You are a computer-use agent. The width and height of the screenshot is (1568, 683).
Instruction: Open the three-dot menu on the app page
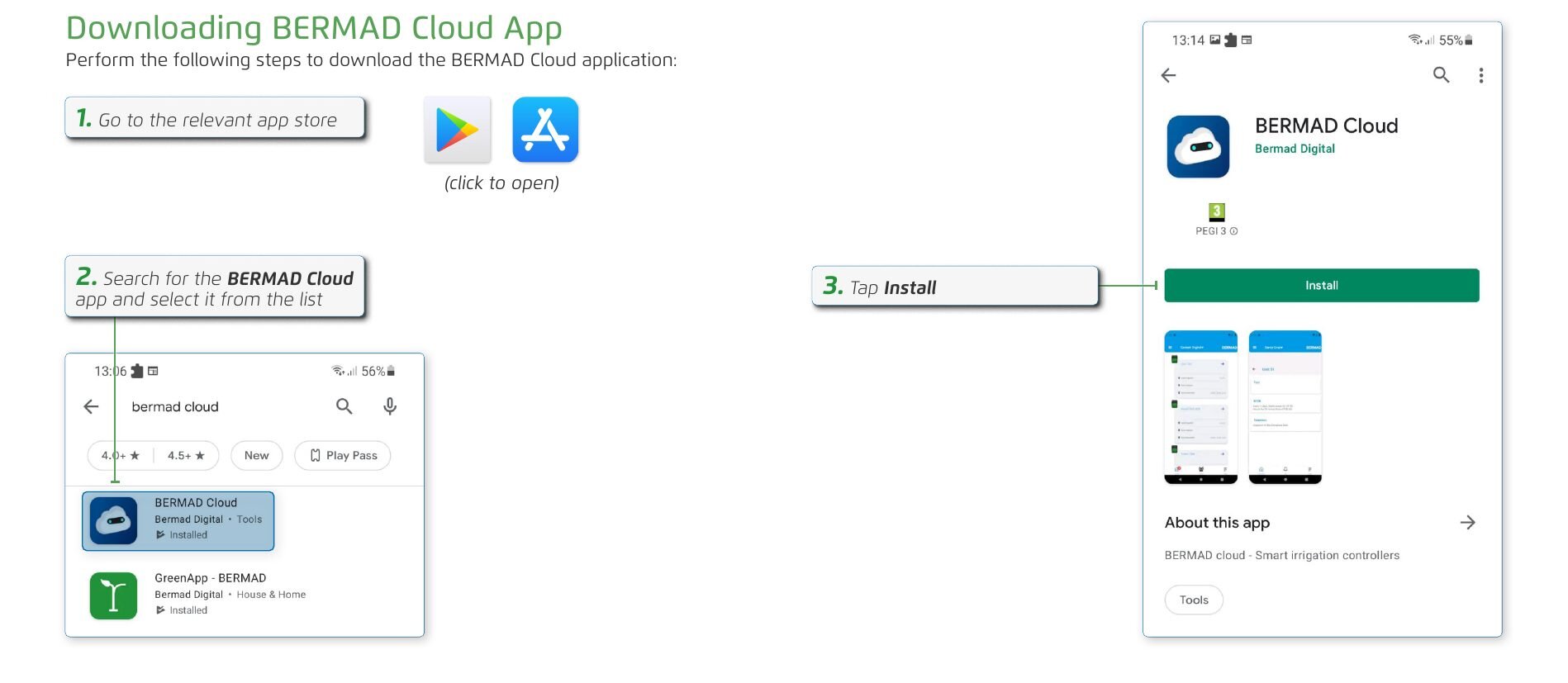coord(1480,75)
